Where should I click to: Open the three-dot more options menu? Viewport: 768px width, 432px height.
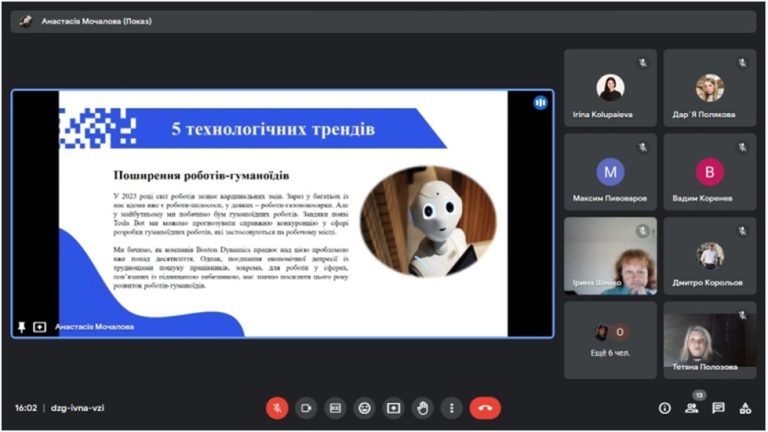[x=452, y=408]
